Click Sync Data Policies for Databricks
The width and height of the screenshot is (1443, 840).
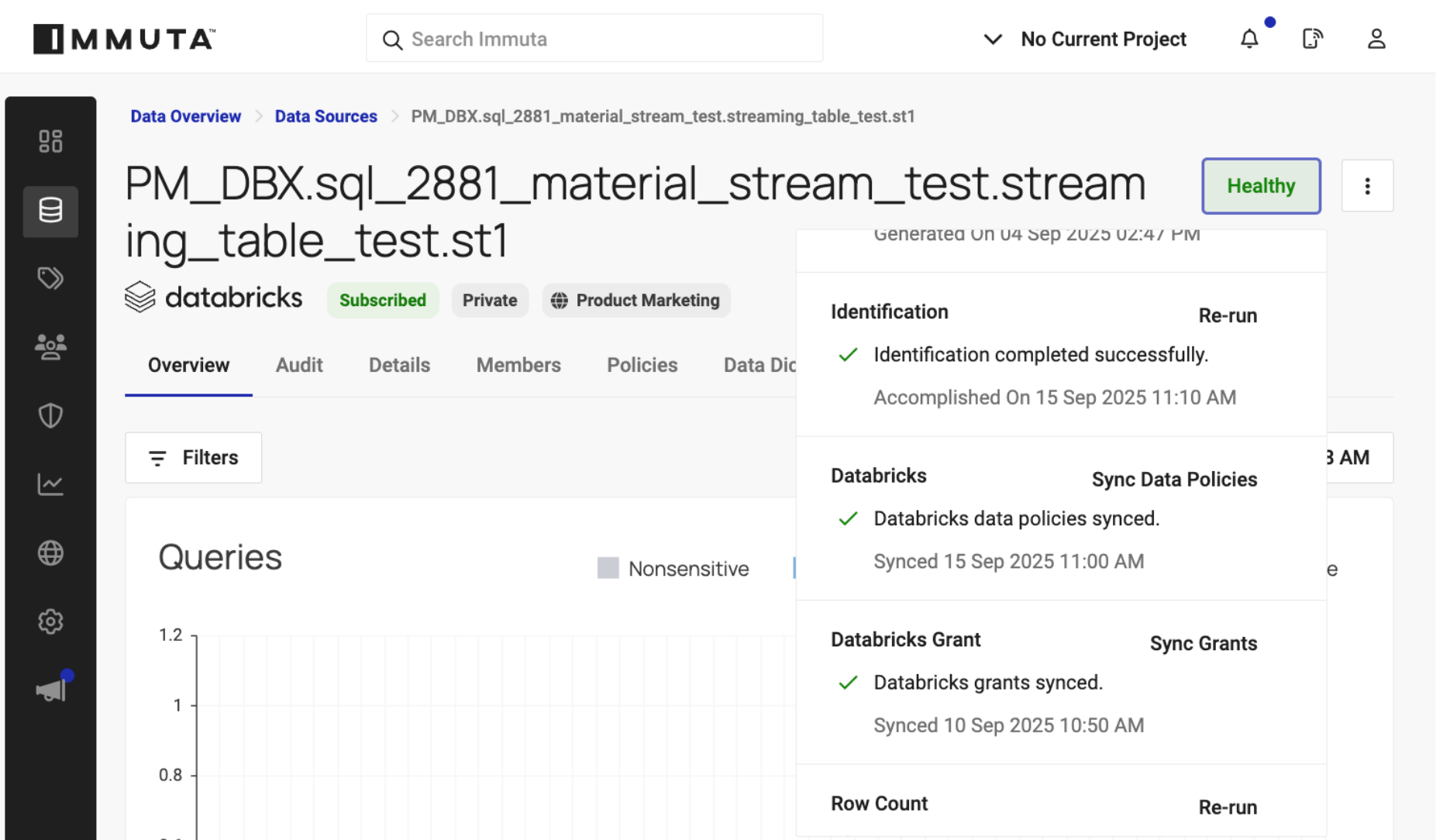click(1174, 480)
